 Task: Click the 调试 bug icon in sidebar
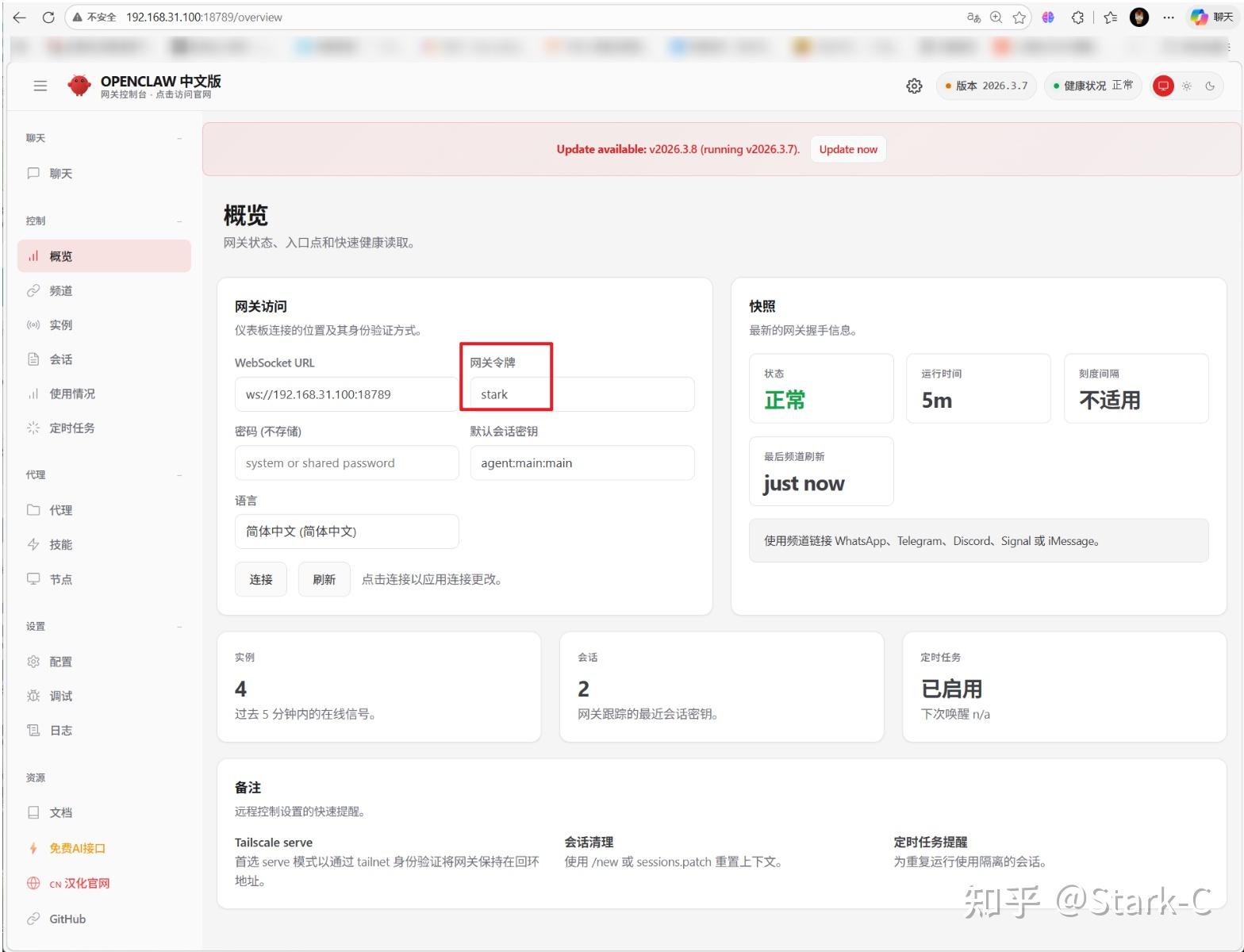click(x=33, y=696)
